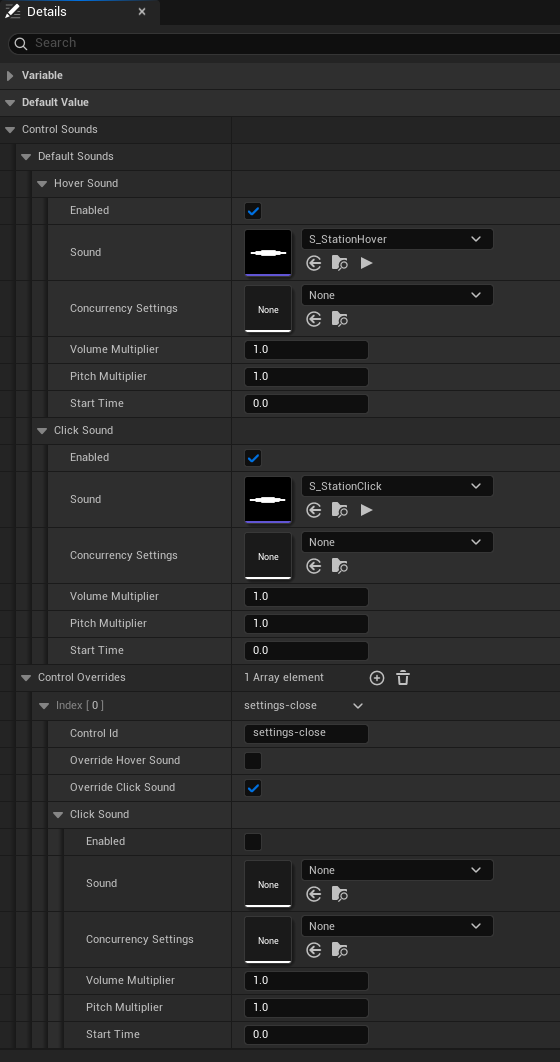The image size is (560, 1062).
Task: Open default Click Sound Concurrency Settings dropdown
Action: 397,543
